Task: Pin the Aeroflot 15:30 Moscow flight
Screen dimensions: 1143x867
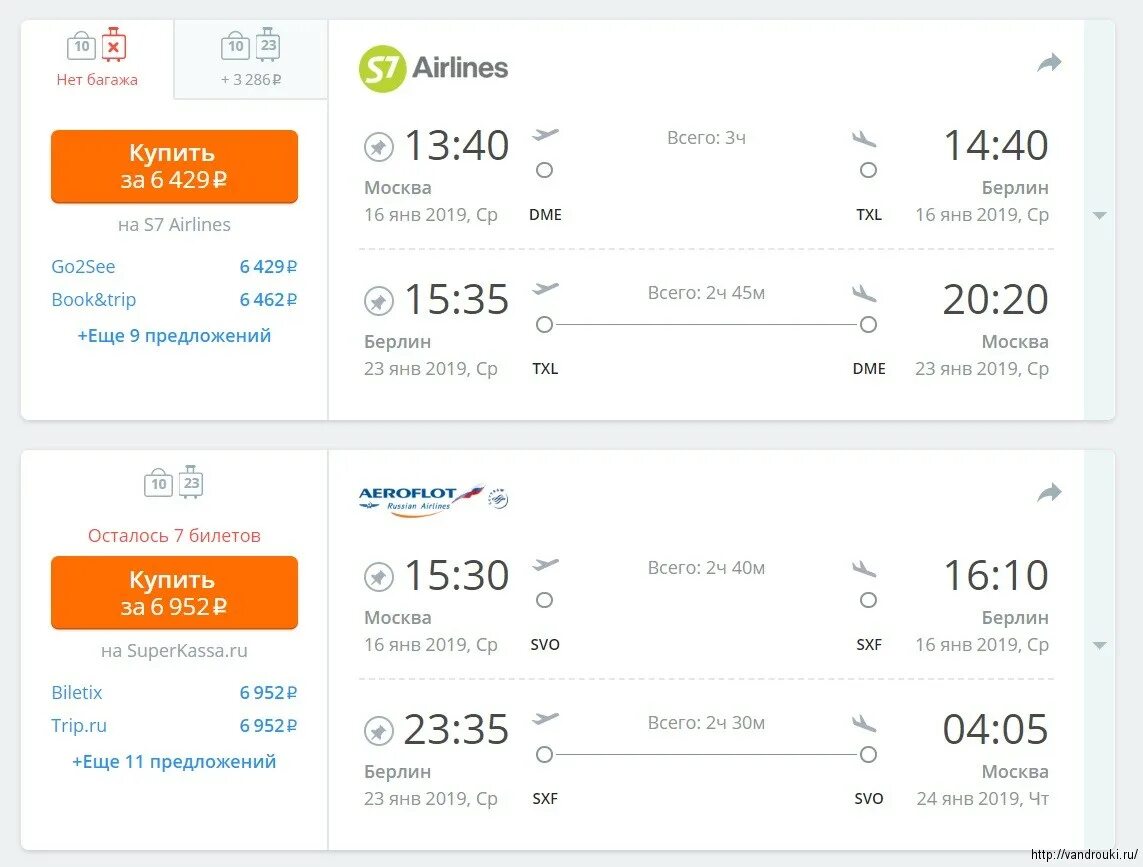Action: [379, 577]
